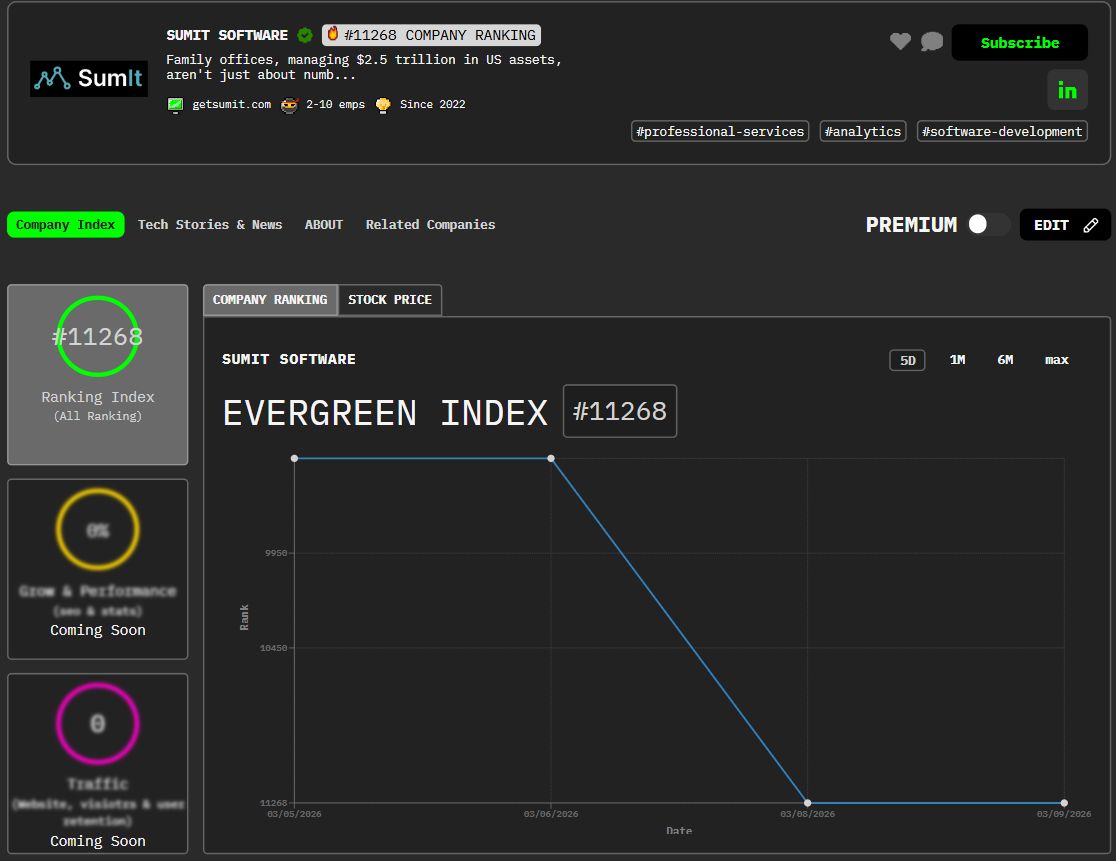Select the 6M time range

coord(1005,360)
